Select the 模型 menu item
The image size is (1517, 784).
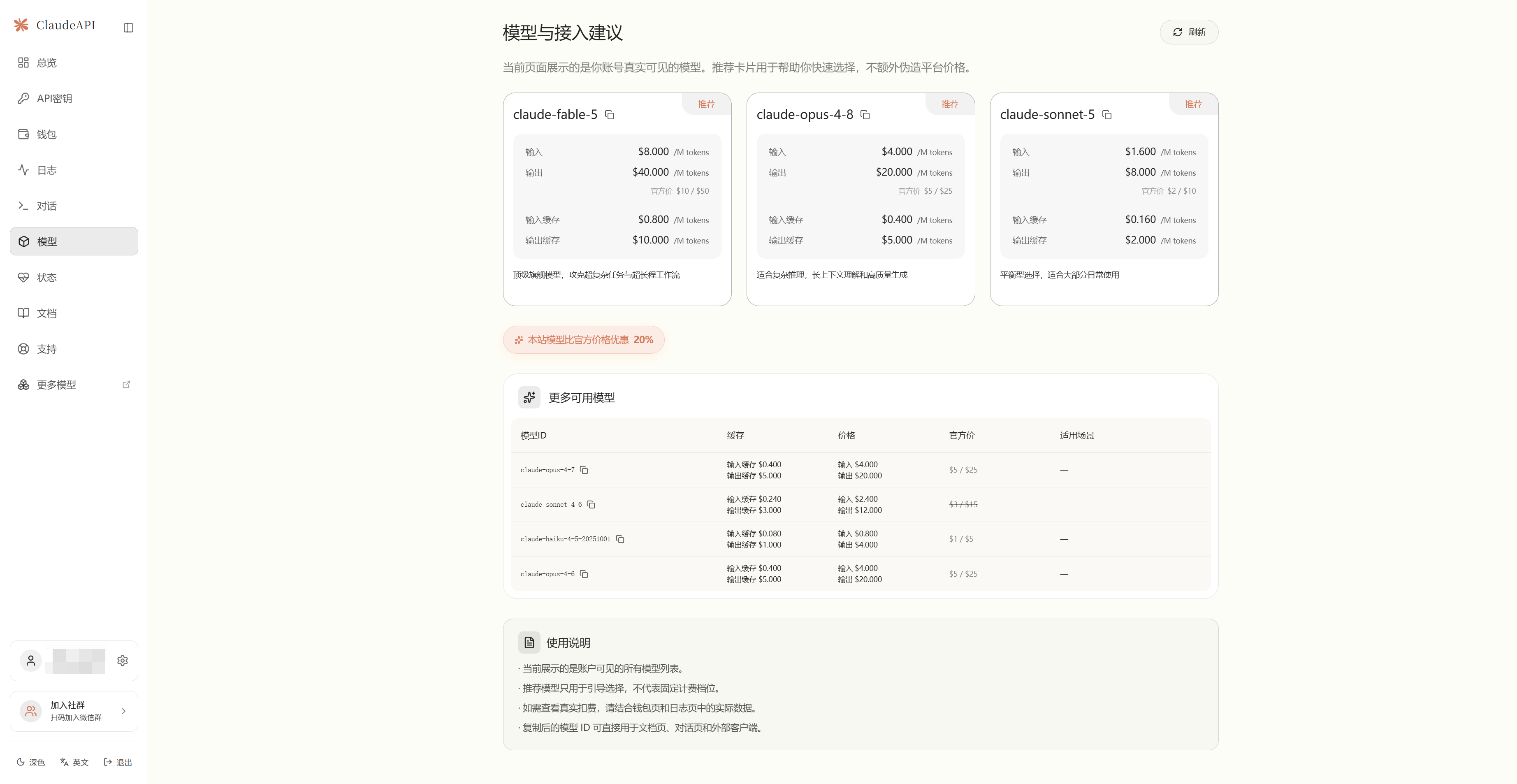point(74,241)
